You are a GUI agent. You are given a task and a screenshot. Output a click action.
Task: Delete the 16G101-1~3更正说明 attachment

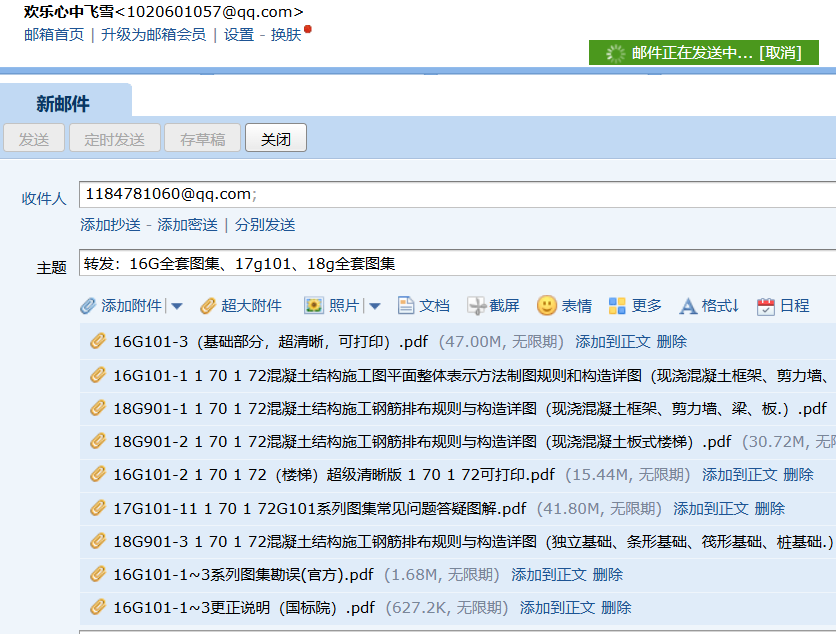616,607
